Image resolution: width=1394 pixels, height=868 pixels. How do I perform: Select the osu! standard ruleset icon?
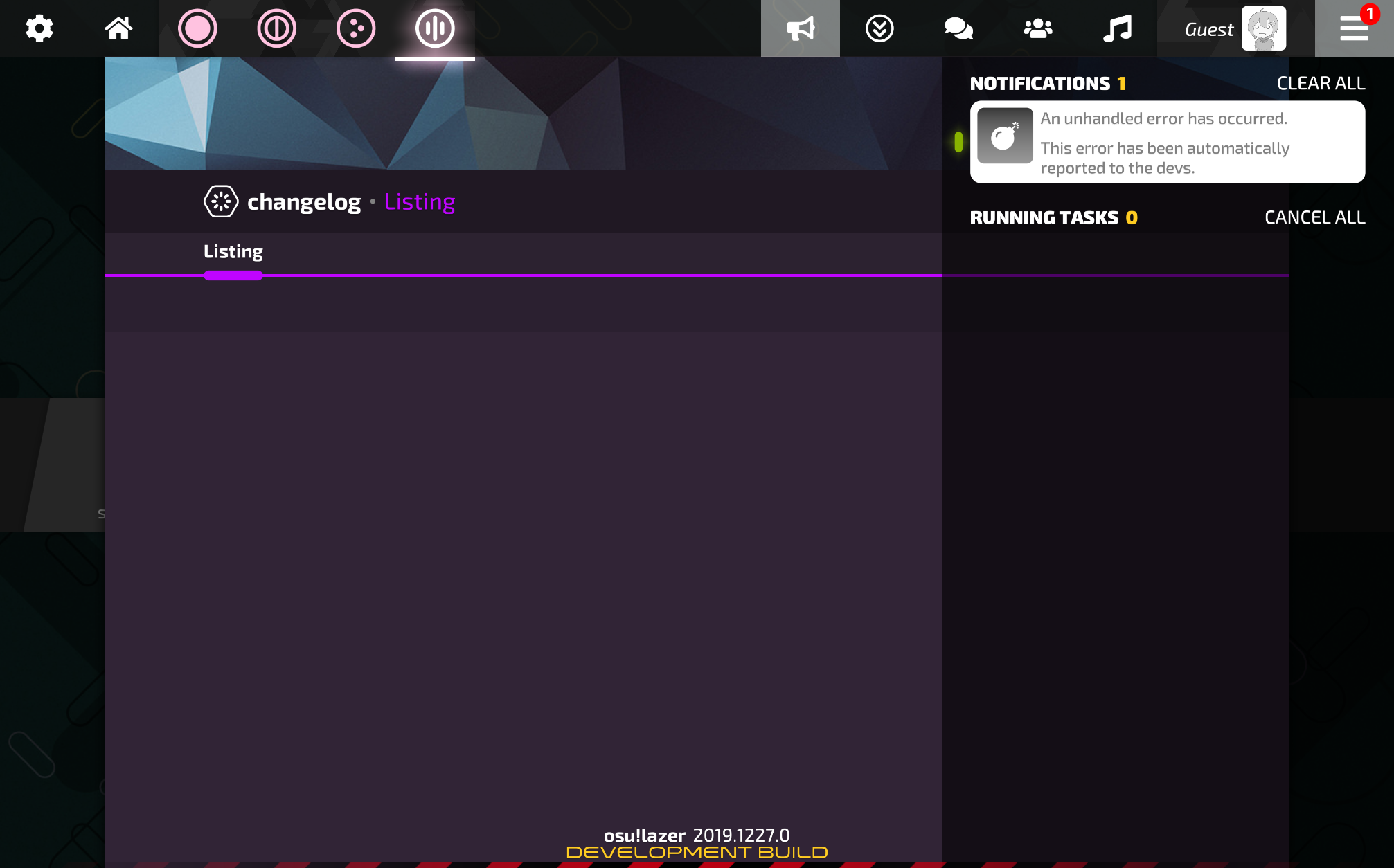tap(197, 28)
